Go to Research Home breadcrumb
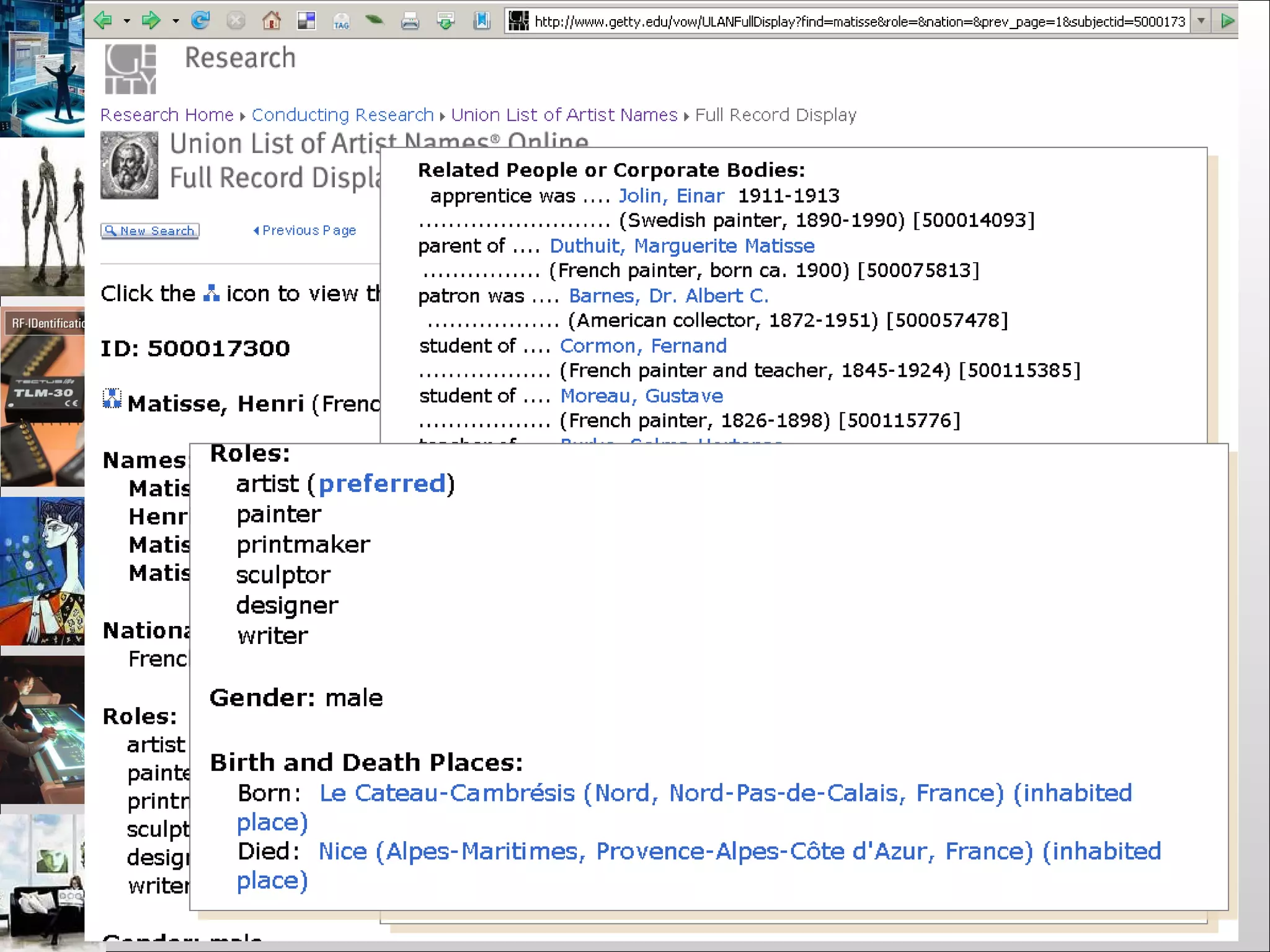 167,115
